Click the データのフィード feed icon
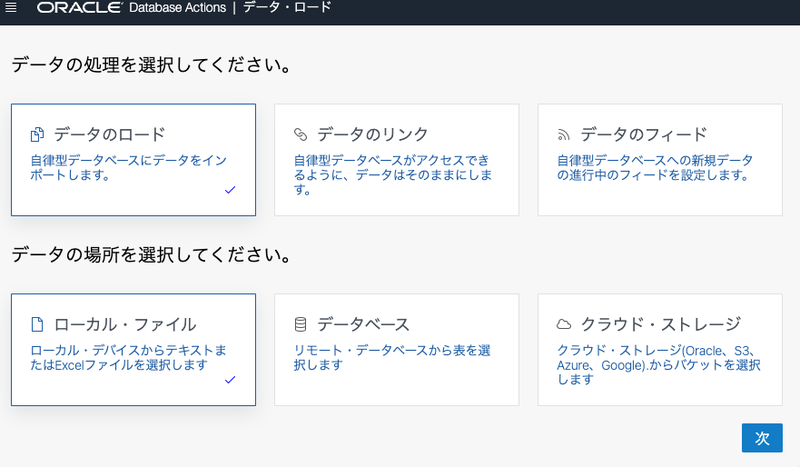Image resolution: width=800 pixels, height=467 pixels. pos(563,135)
